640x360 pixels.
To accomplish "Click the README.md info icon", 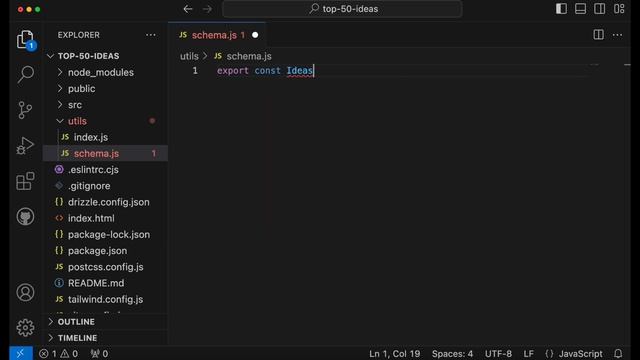I will point(59,283).
